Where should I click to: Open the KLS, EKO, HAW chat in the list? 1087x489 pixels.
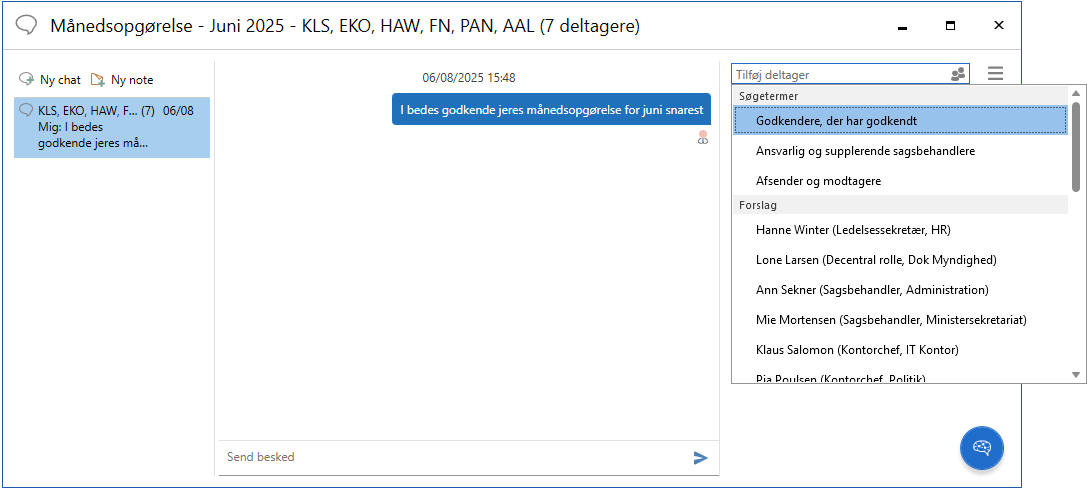(x=112, y=128)
